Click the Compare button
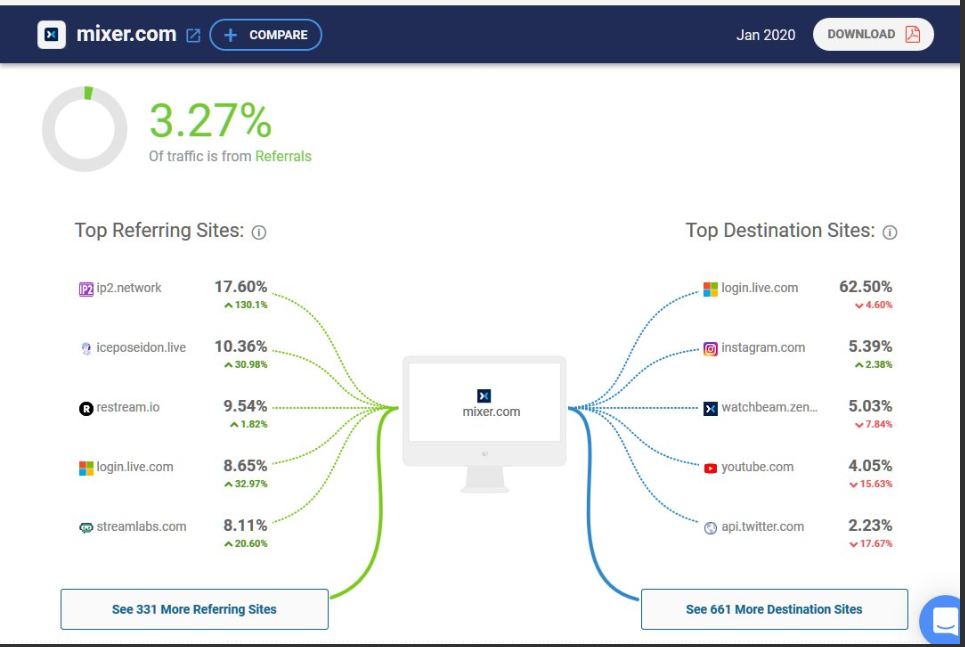Viewport: 965px width, 647px height. pyautogui.click(x=265, y=34)
